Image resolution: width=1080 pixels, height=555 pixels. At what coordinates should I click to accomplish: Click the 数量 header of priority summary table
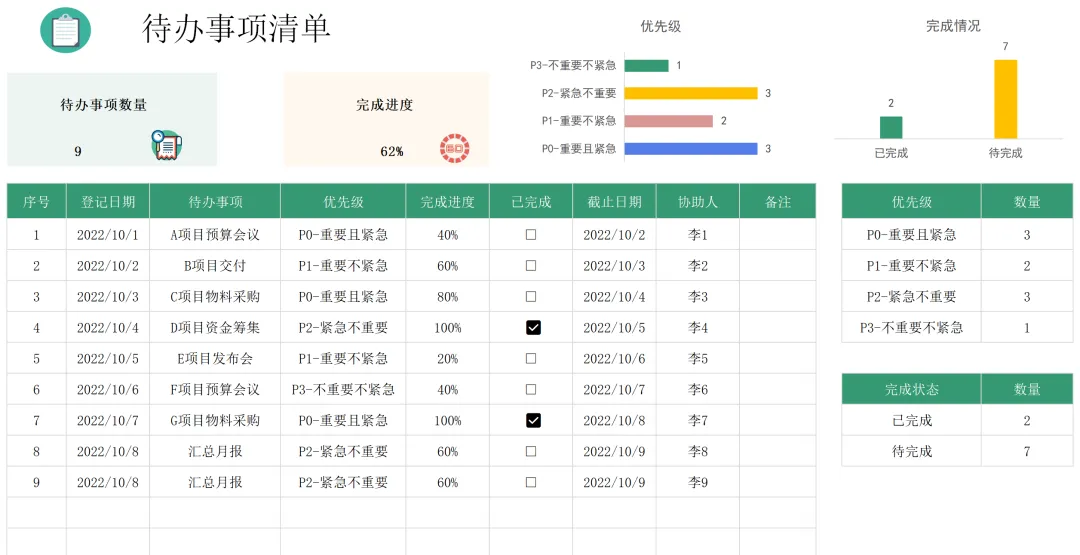1027,201
